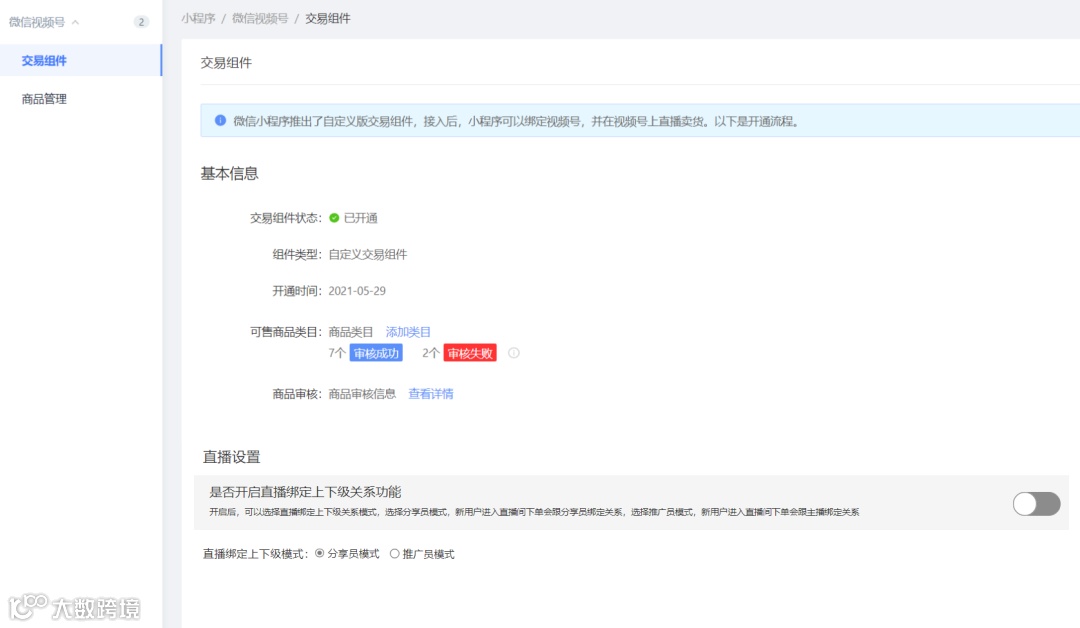Click the info icon beside 审核失败
This screenshot has height=628, width=1080.
(x=514, y=353)
